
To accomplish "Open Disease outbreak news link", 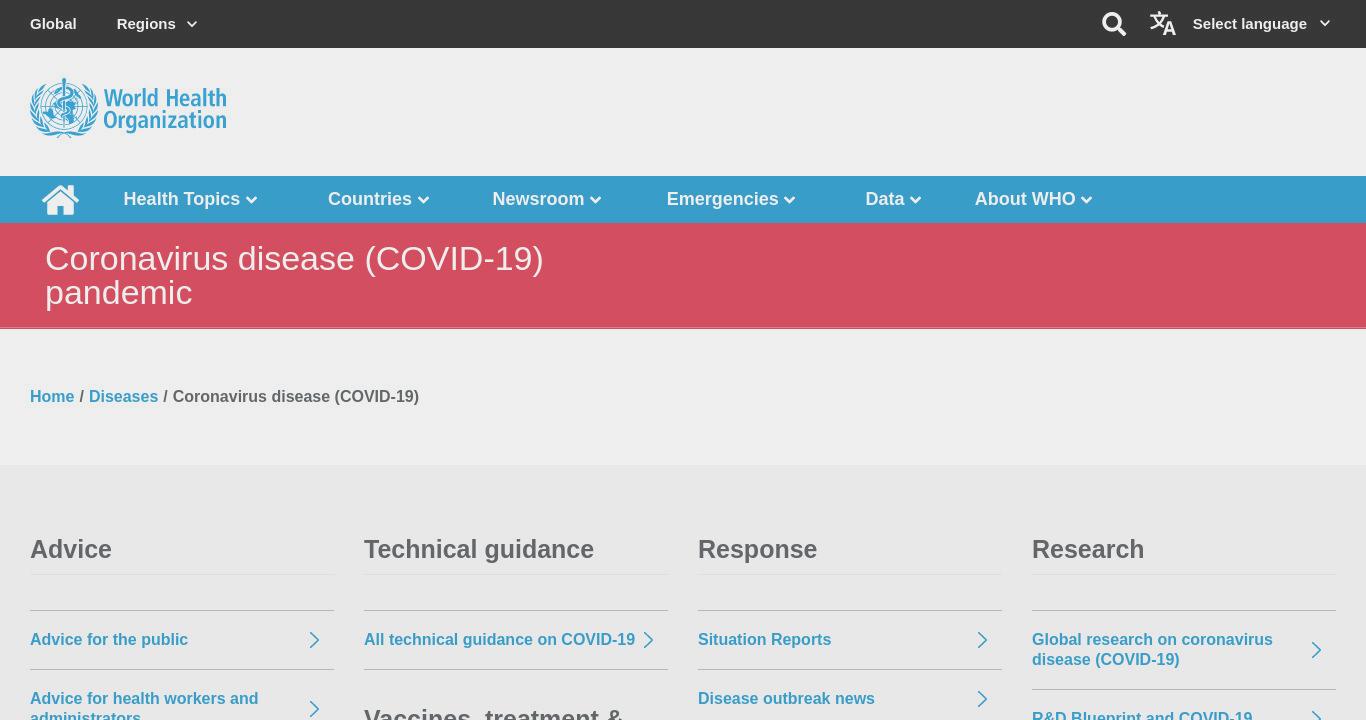I will [786, 699].
